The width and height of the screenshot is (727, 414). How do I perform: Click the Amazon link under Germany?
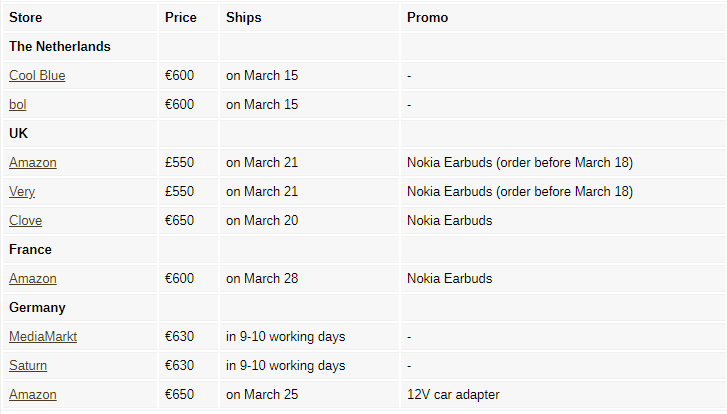[33, 394]
